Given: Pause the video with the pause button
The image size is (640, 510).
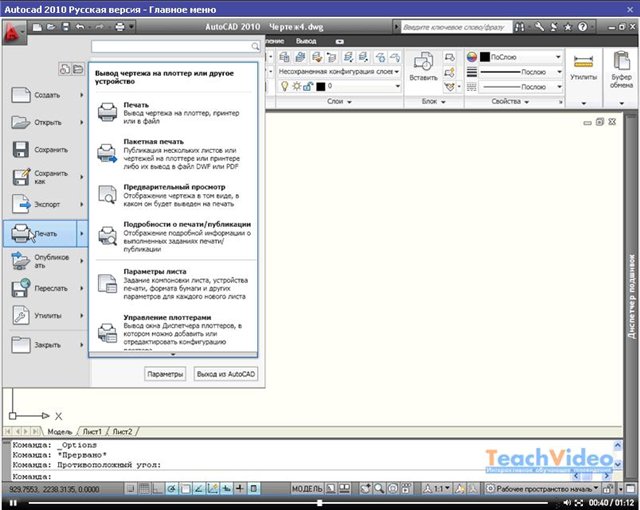Looking at the screenshot, I should (13, 503).
